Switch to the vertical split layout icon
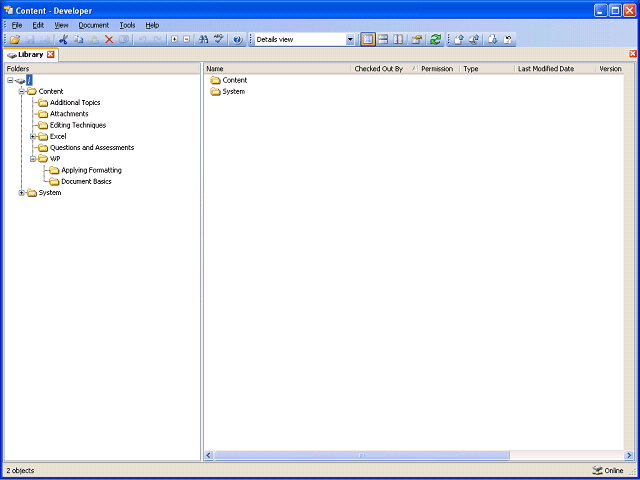This screenshot has width=640, height=480. click(x=398, y=40)
